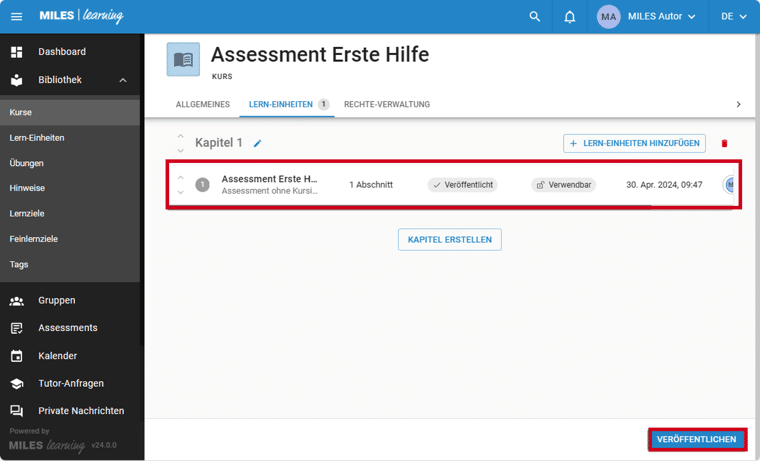Open the hamburger navigation menu
This screenshot has width=760, height=461.
(16, 17)
